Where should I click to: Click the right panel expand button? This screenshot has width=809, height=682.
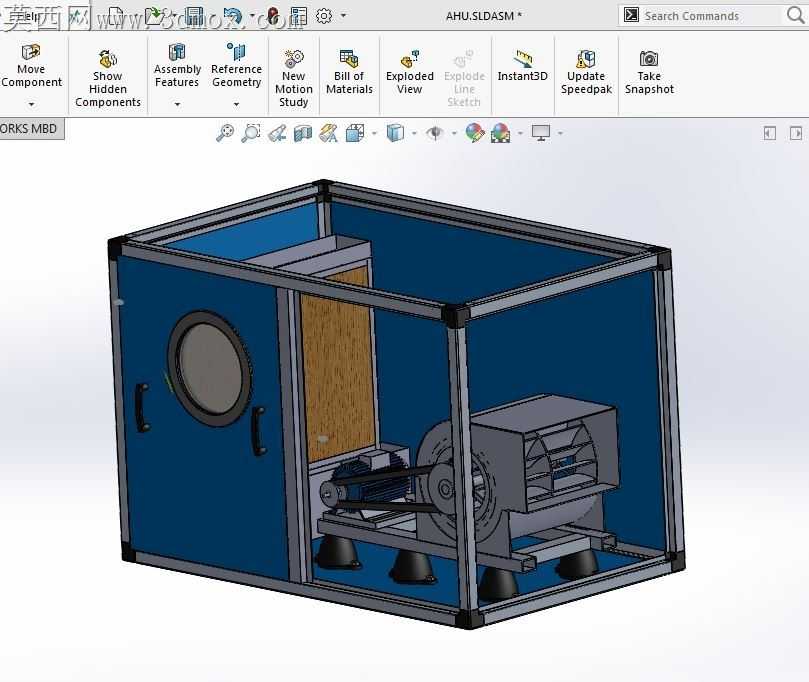pos(796,134)
